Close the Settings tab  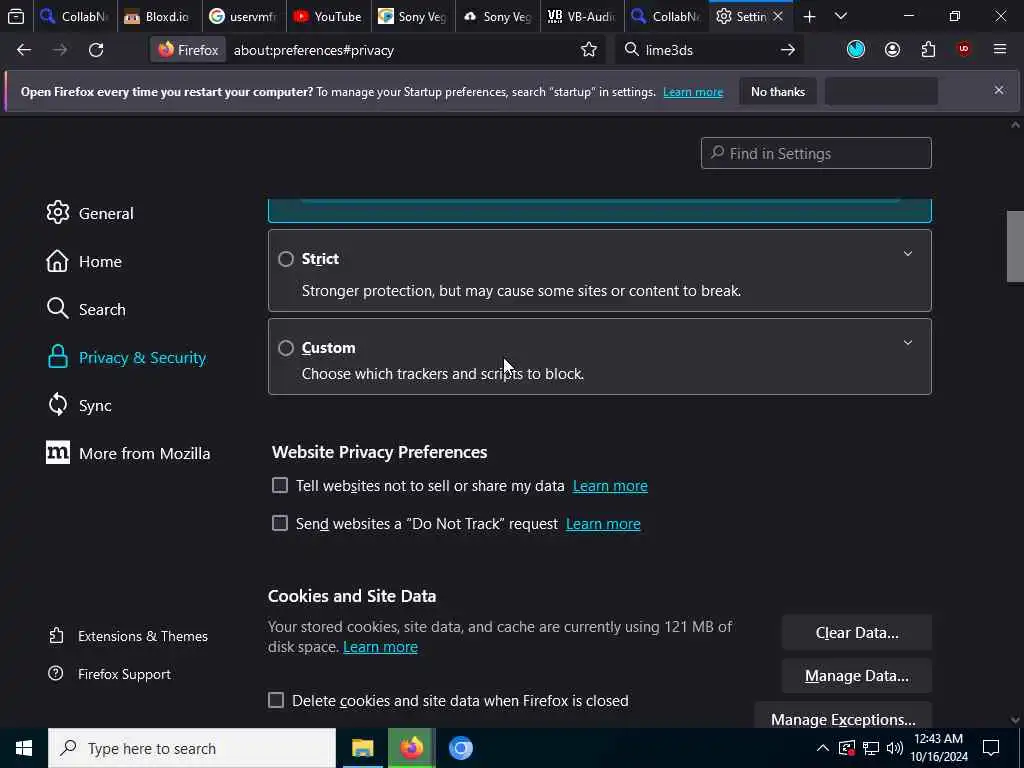click(778, 16)
